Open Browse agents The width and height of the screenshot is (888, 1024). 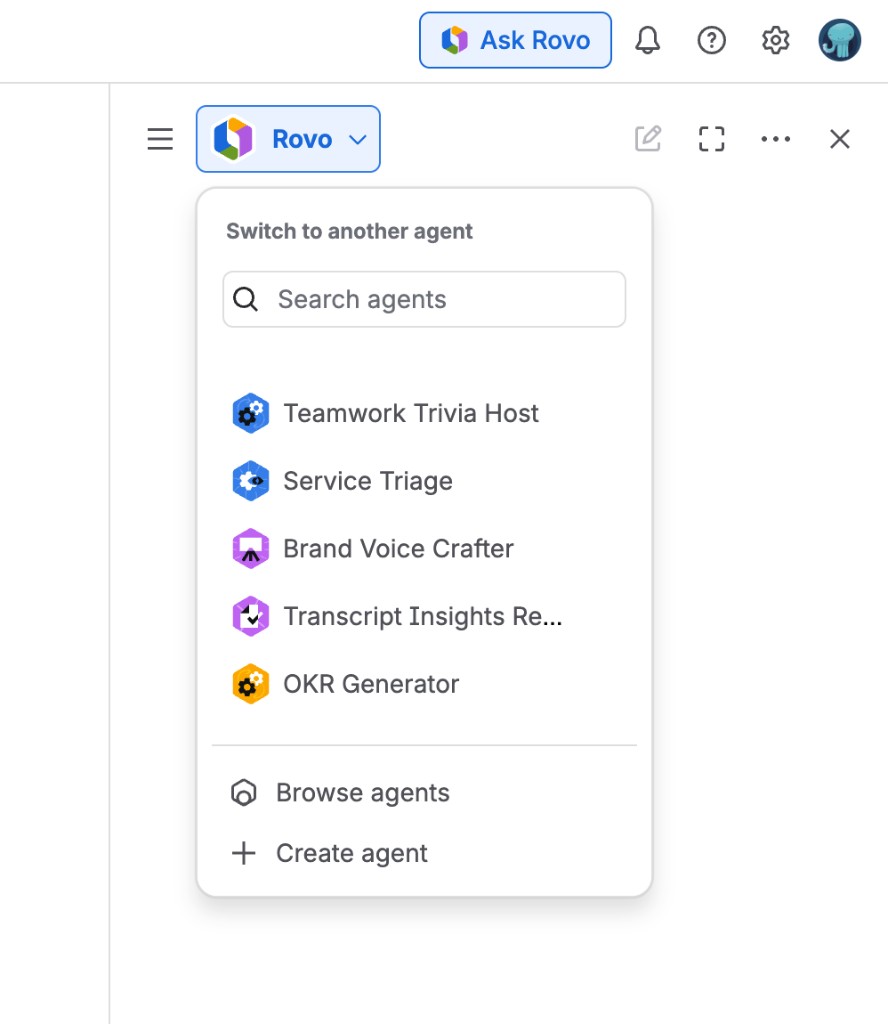(424, 793)
